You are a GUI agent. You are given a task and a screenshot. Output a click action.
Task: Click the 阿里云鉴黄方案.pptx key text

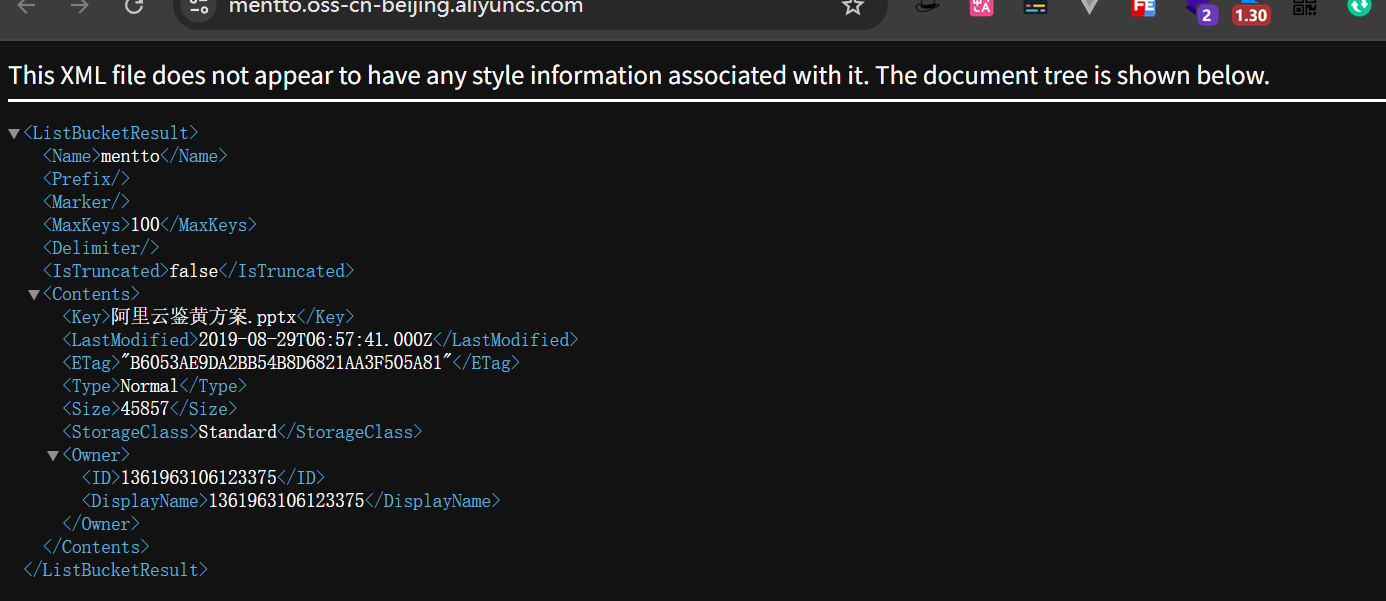tap(203, 317)
